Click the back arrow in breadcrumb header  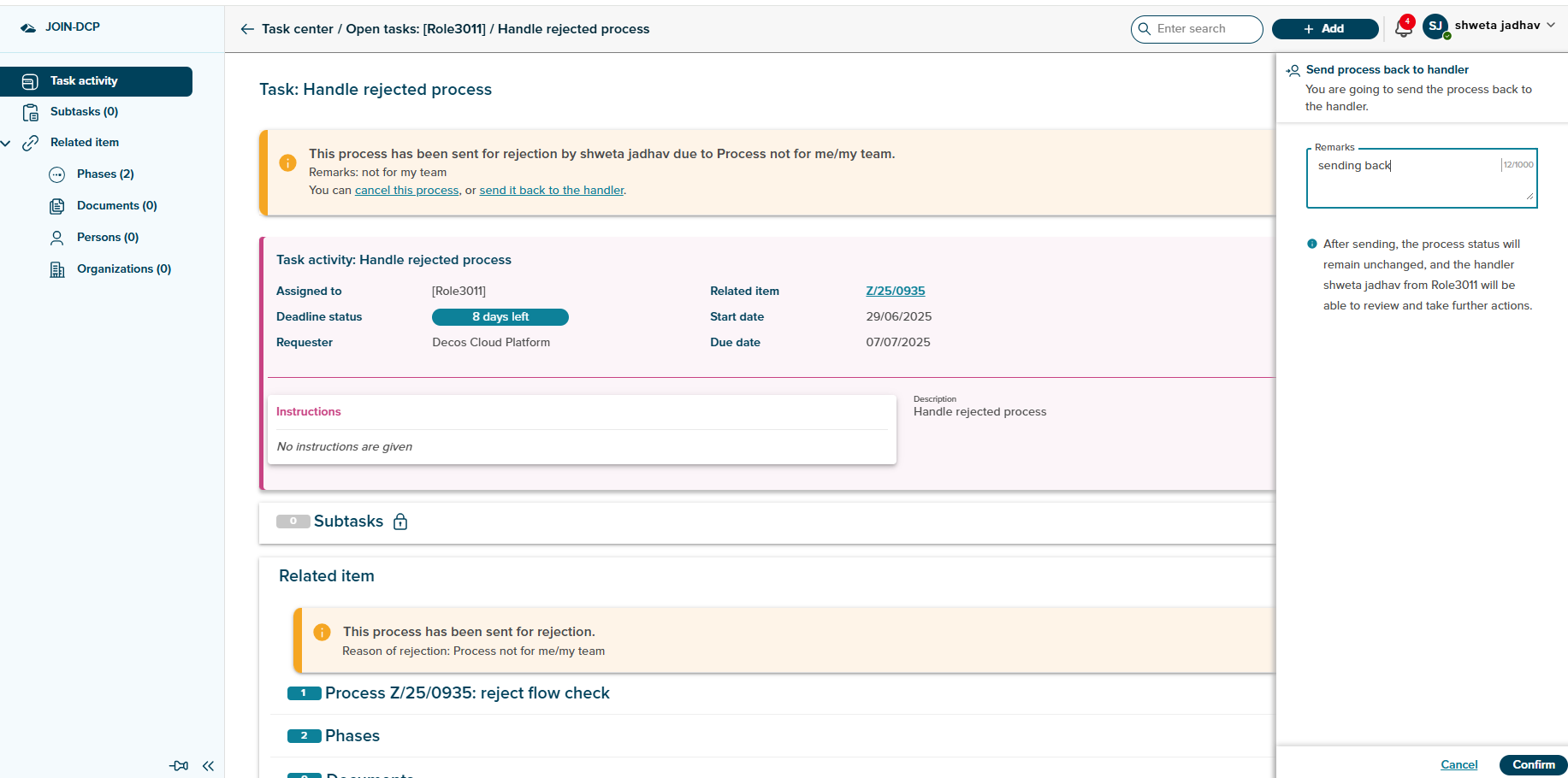247,29
